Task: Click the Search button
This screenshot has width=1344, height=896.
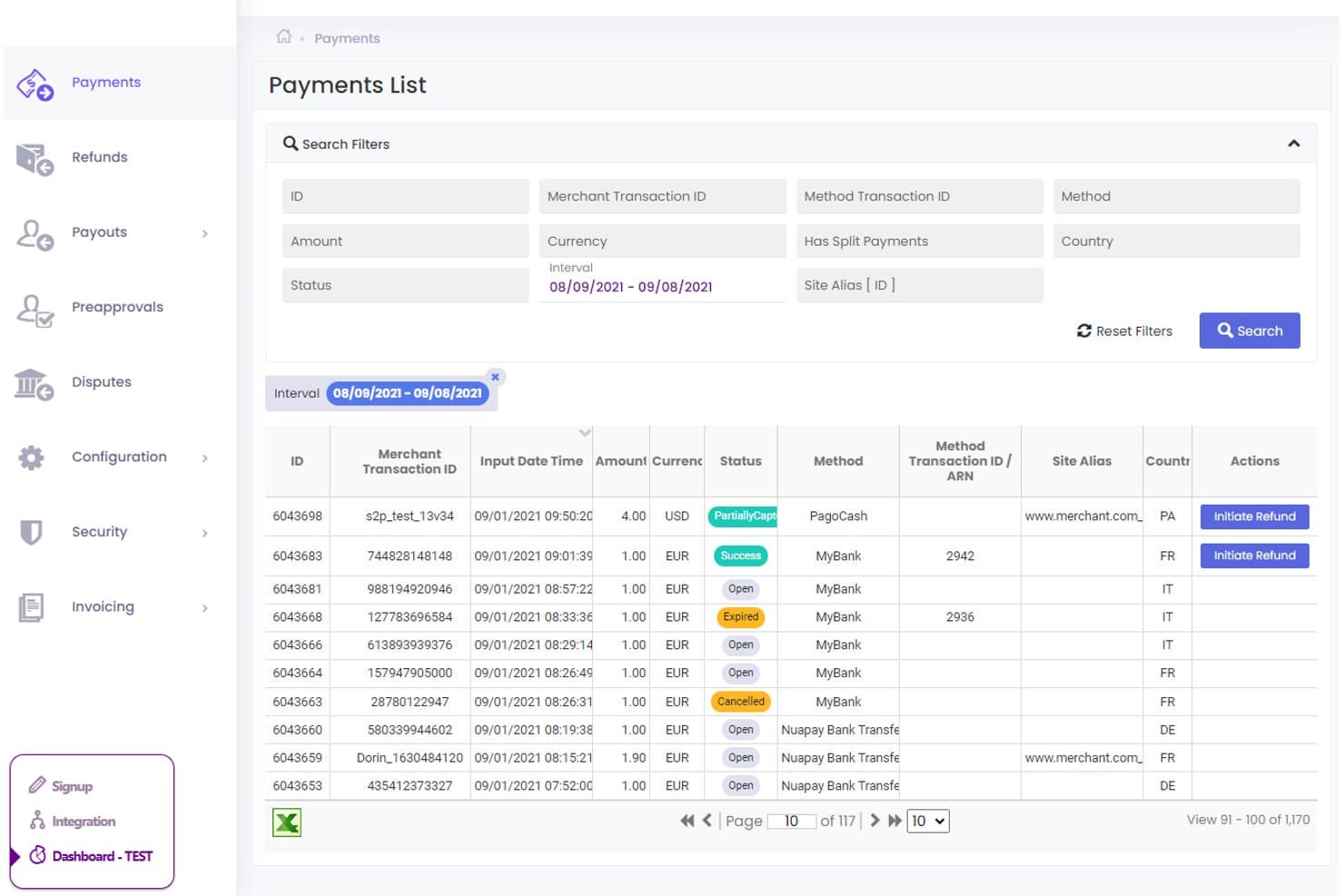Action: (x=1250, y=331)
